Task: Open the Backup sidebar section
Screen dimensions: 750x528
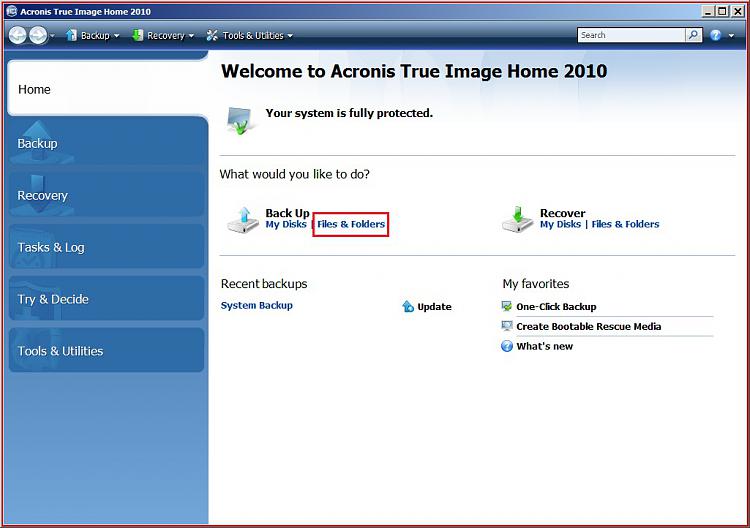Action: click(106, 143)
